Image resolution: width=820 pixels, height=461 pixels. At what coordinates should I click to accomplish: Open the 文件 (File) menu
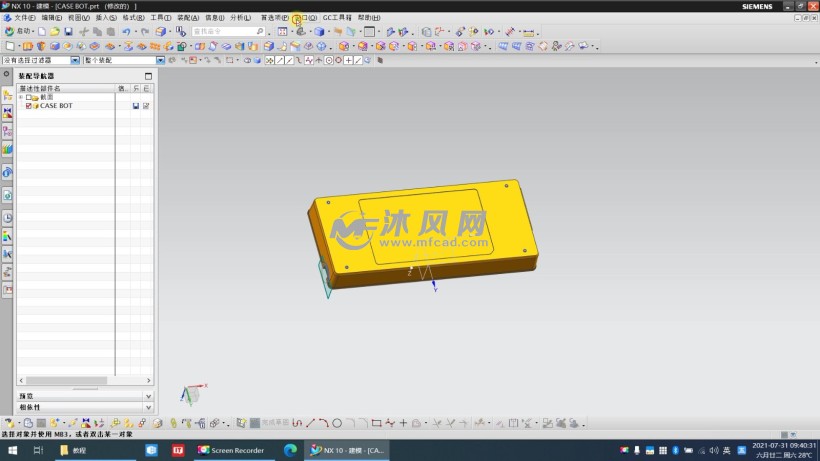click(24, 18)
